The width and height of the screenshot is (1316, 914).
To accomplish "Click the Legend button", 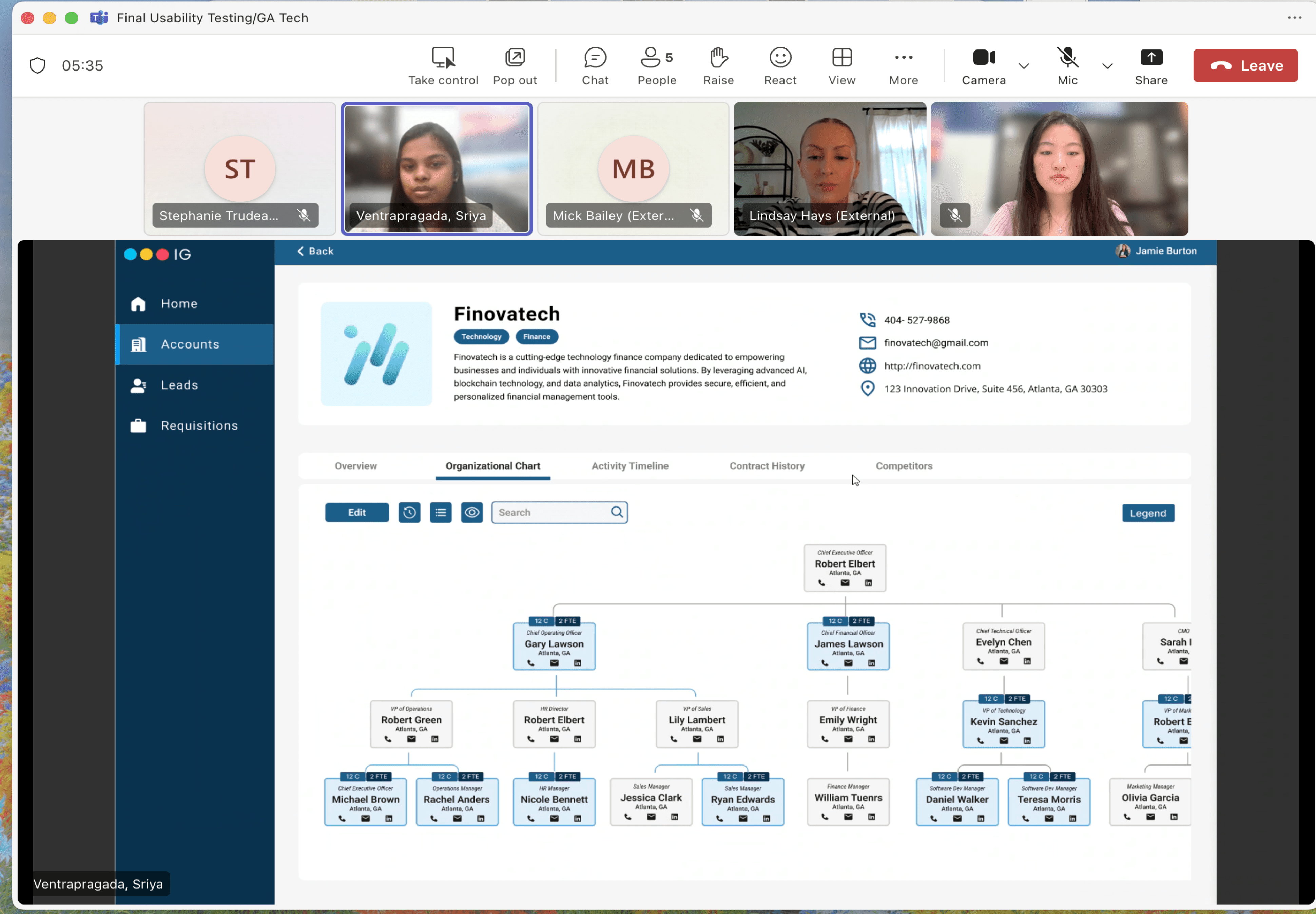I will (1147, 513).
